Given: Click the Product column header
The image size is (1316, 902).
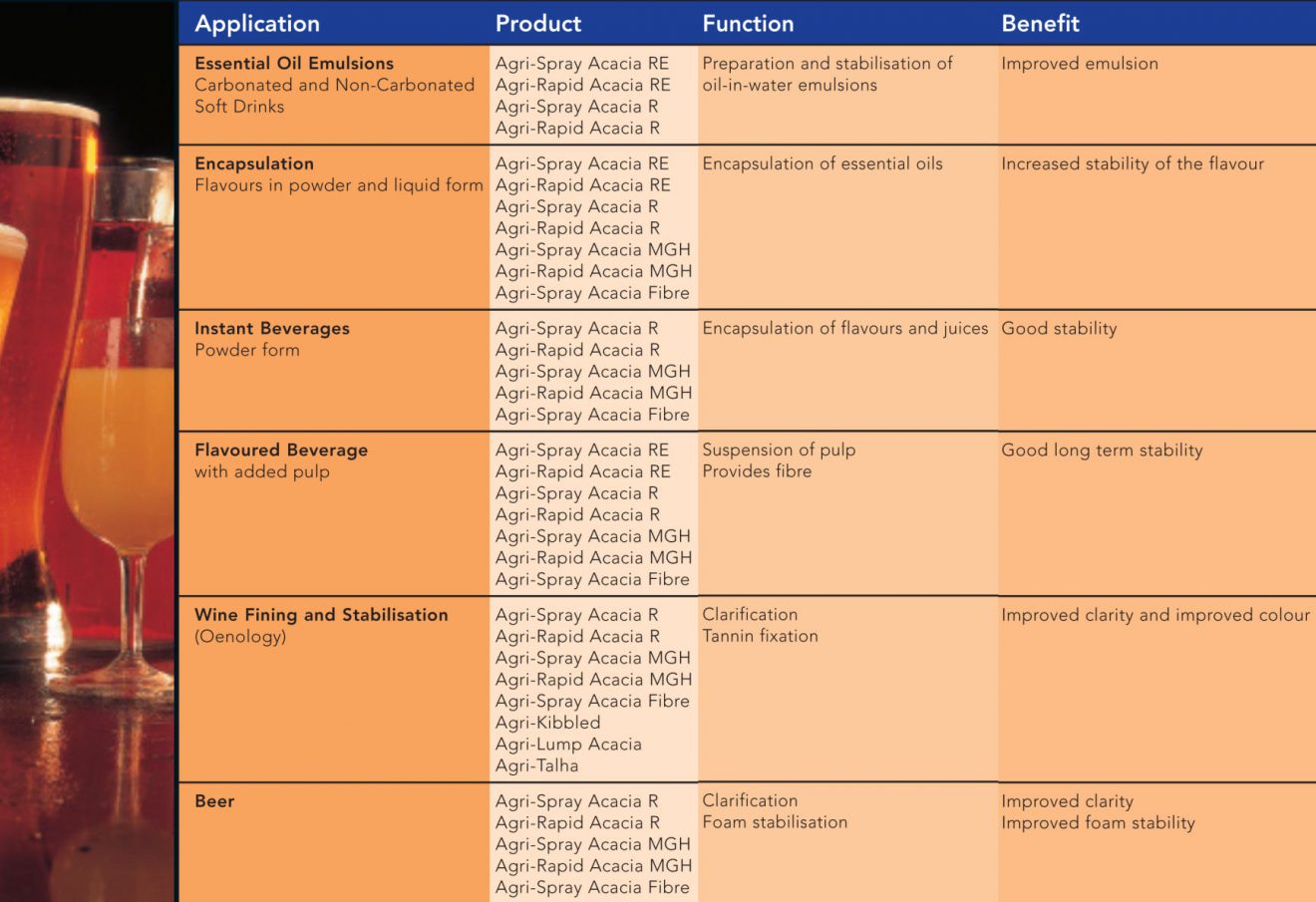Looking at the screenshot, I should 537,24.
